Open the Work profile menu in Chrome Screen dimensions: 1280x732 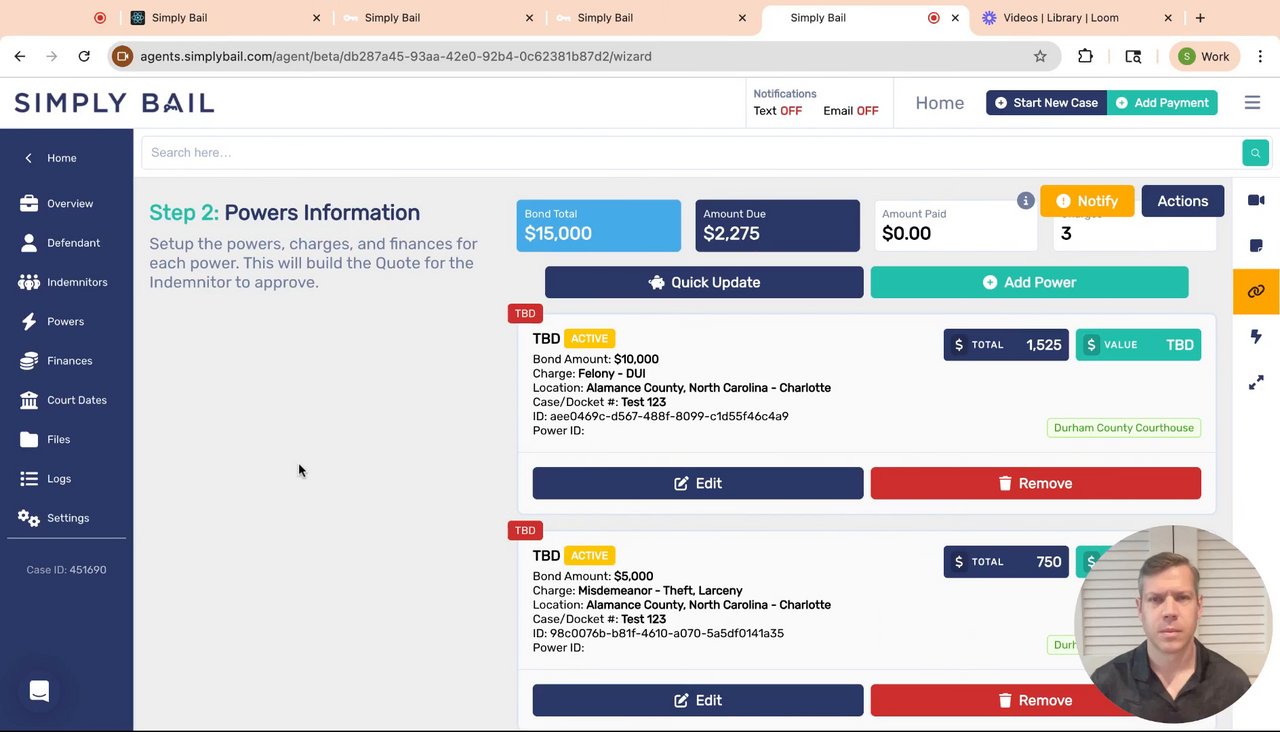pos(1205,56)
